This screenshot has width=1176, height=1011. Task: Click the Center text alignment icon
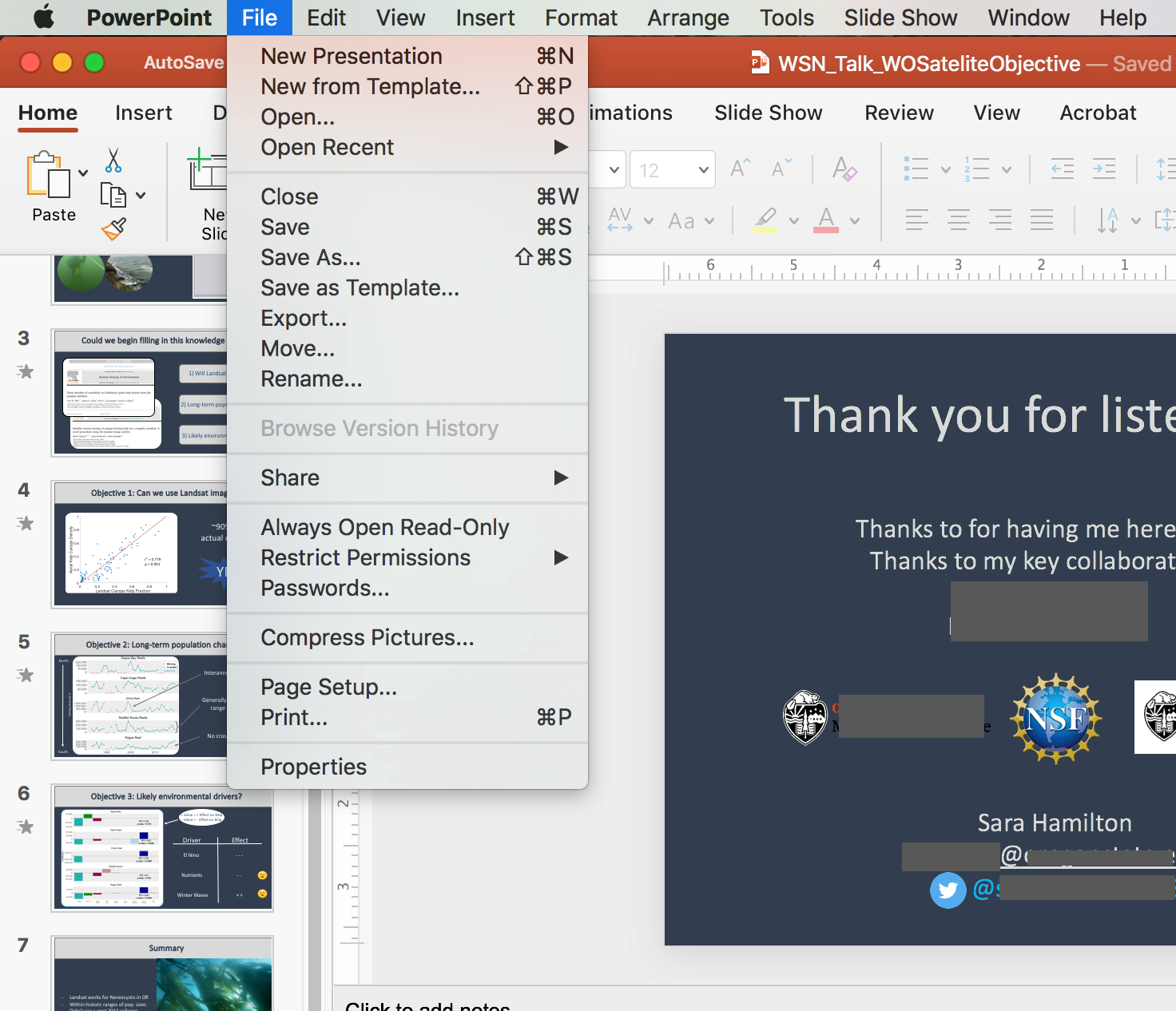click(958, 219)
